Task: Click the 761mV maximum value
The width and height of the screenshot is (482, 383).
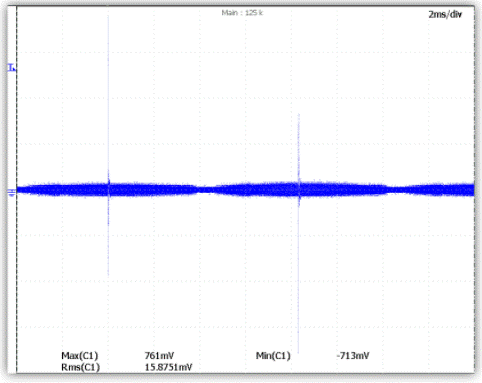Action: 159,356
